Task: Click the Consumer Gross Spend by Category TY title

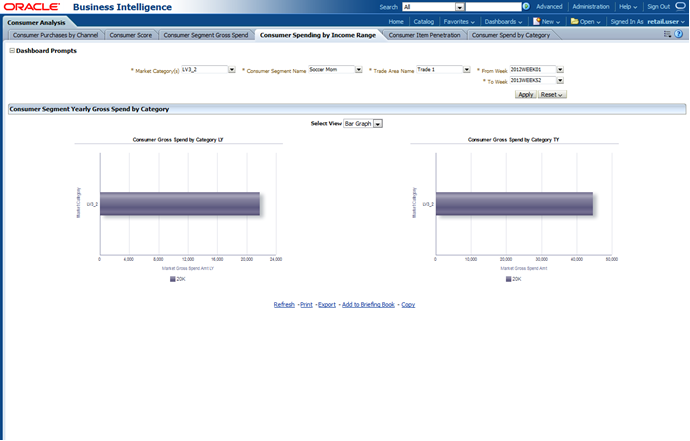Action: [513, 140]
